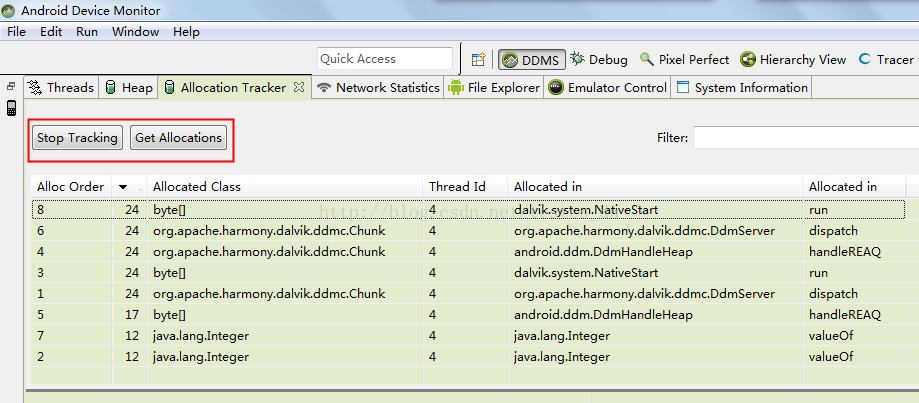
Task: Click the second Allocated in column header
Action: [x=854, y=187]
